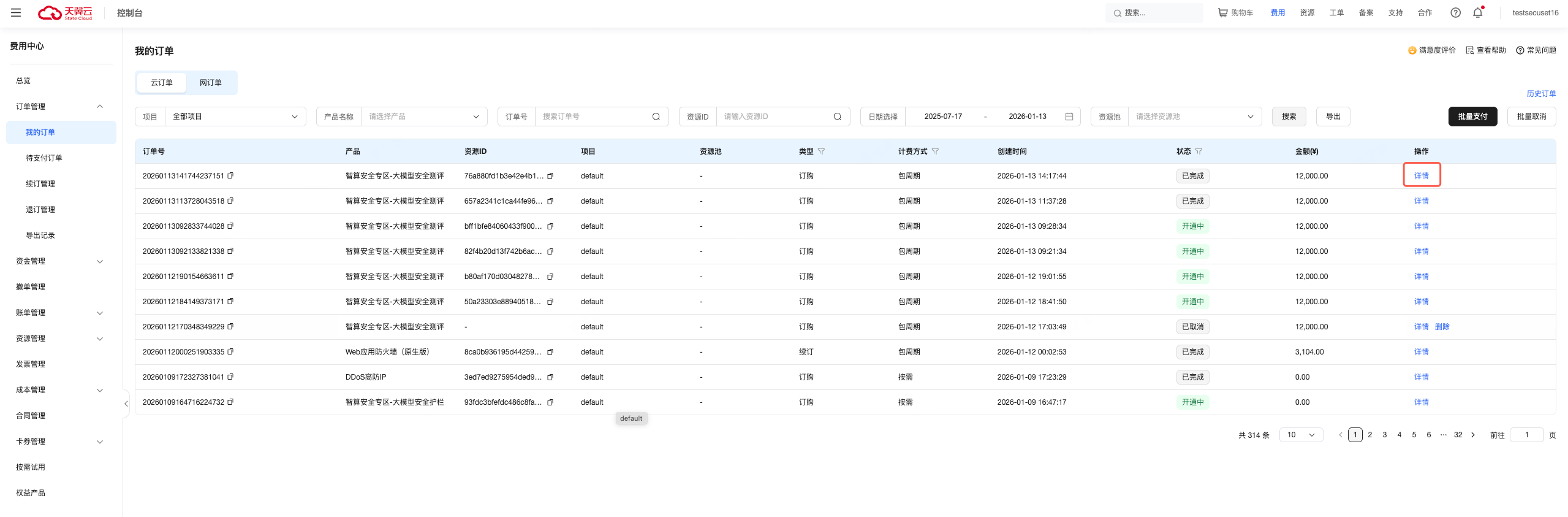The width and height of the screenshot is (1568, 517).
Task: Open the 请选择产品 product dropdown
Action: click(x=423, y=117)
